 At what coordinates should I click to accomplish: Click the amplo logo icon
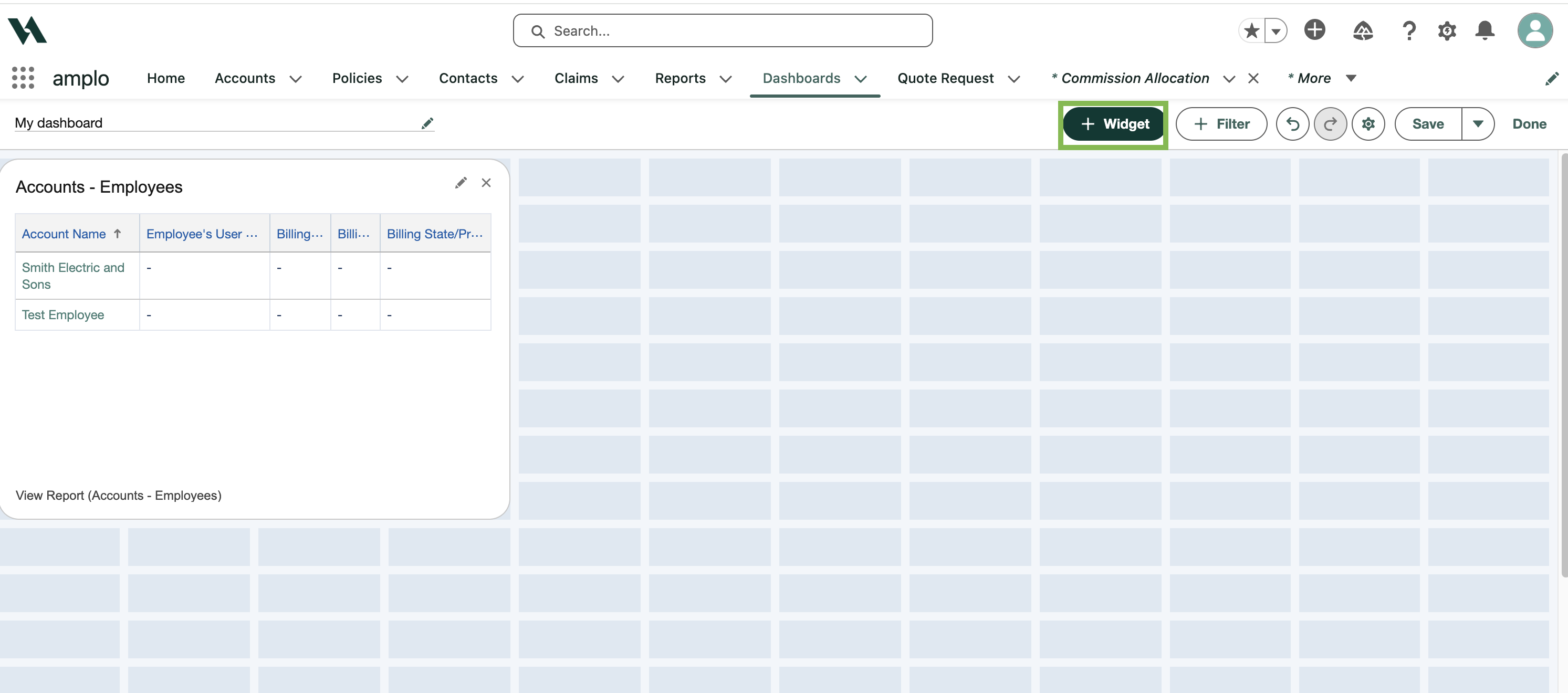click(27, 30)
